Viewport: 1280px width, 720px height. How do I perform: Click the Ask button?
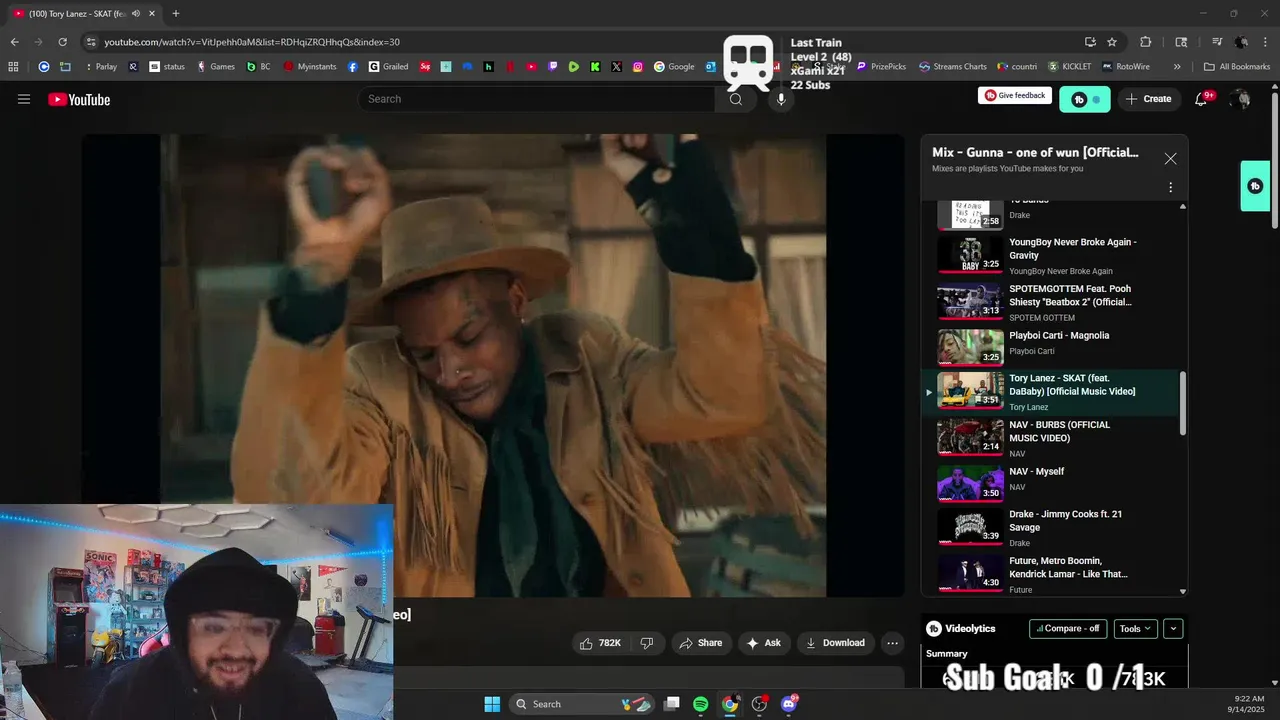763,643
